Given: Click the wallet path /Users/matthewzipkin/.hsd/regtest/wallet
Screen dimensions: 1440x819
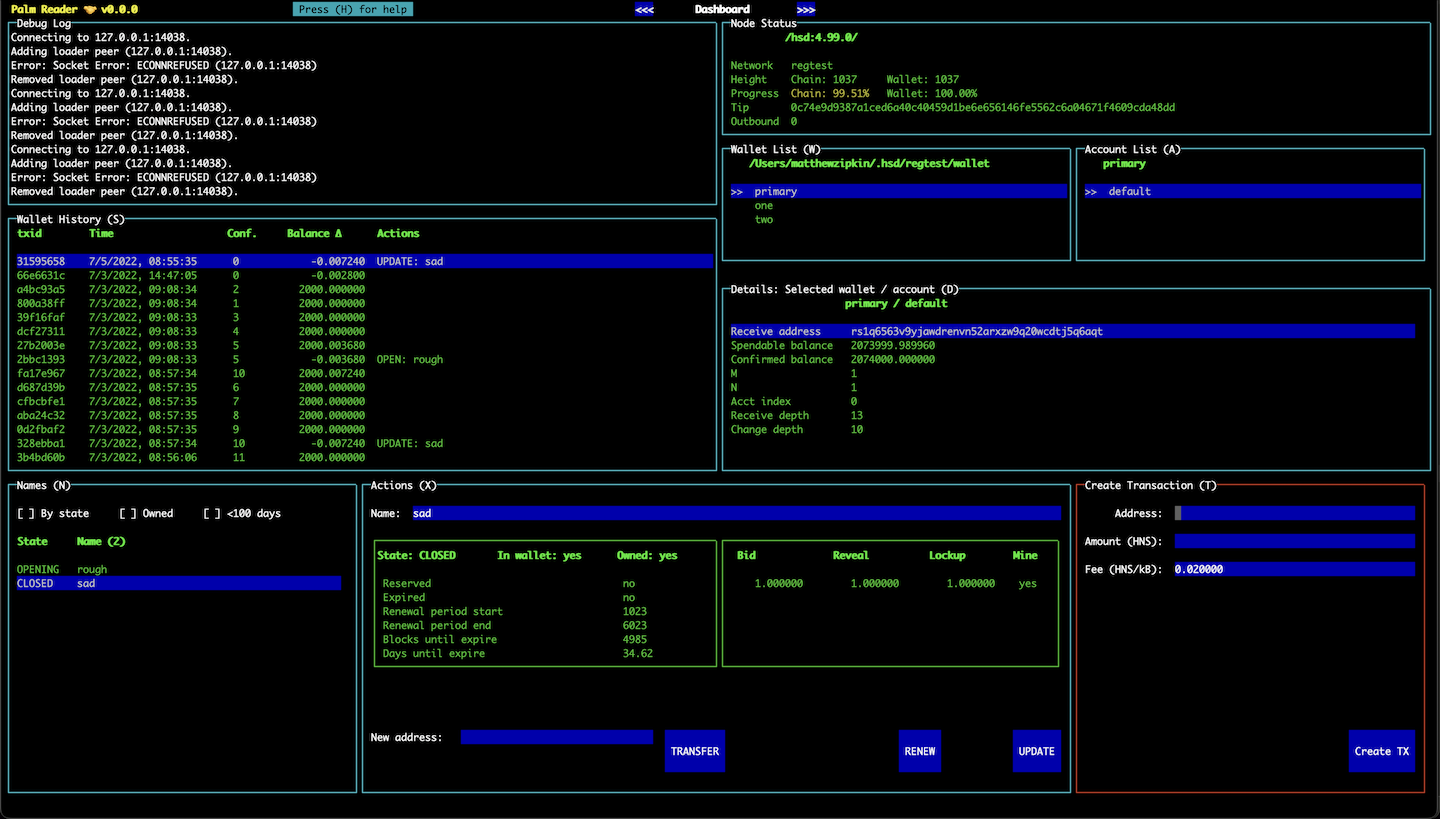Looking at the screenshot, I should (869, 163).
